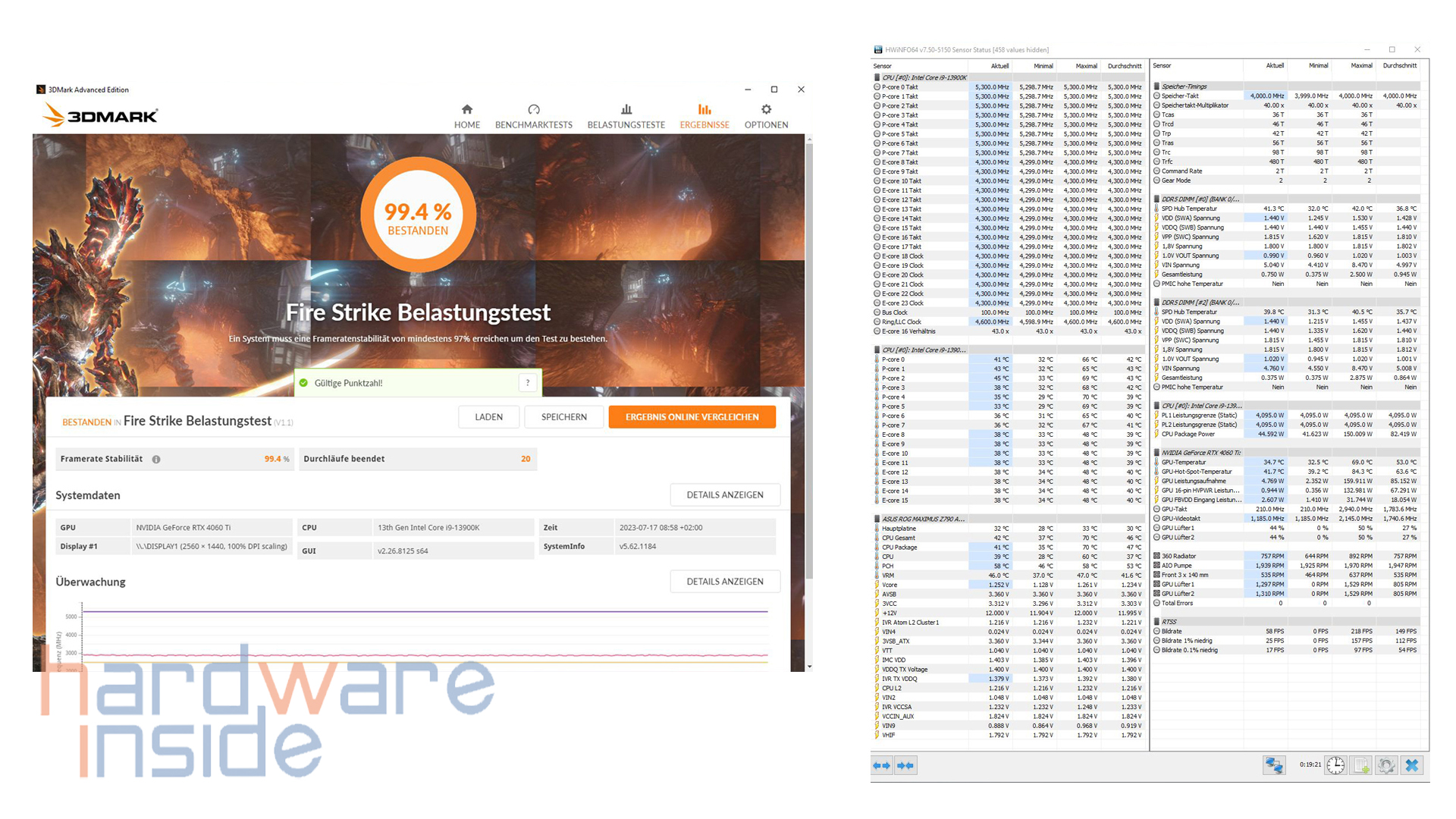Click the log file start icon
The width and height of the screenshot is (1456, 819).
click(1361, 766)
